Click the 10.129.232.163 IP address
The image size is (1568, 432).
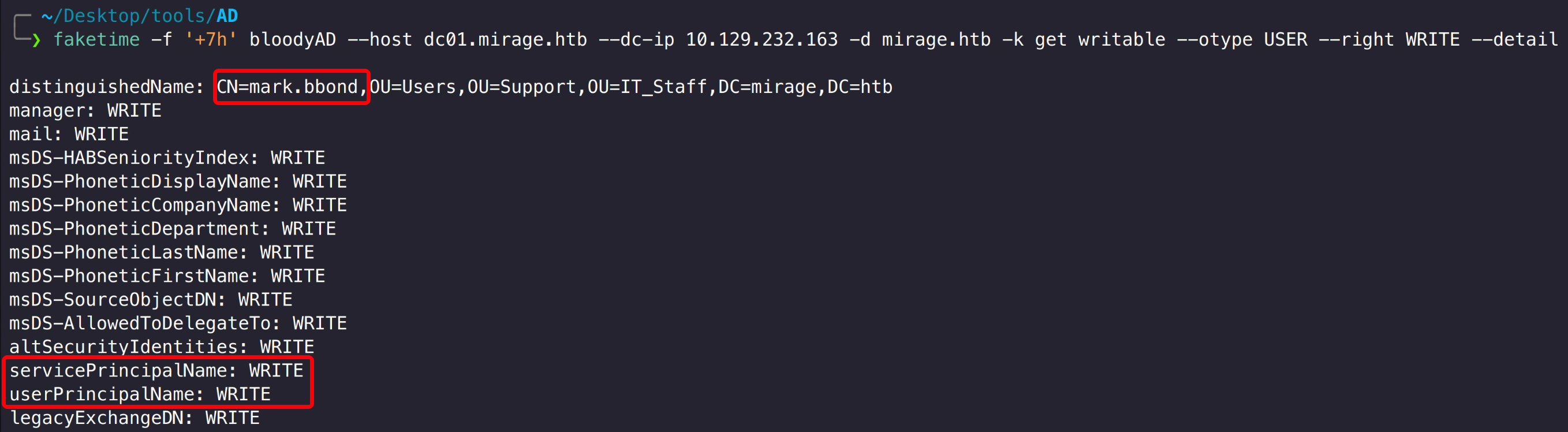tap(761, 40)
